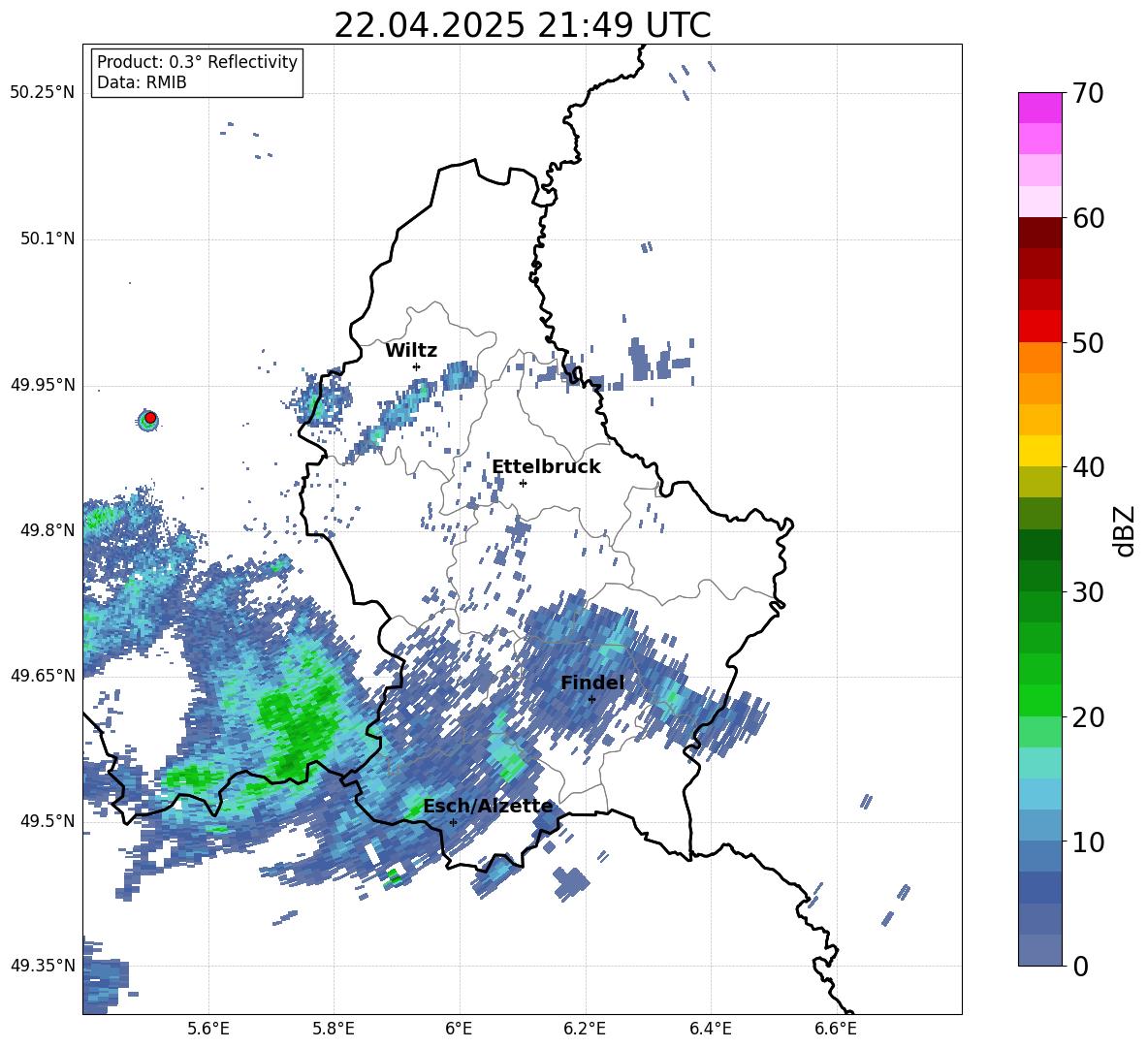Screen dimensions: 1148x1048
Task: Click the 6.4°E longitude label
Action: pos(710,1029)
